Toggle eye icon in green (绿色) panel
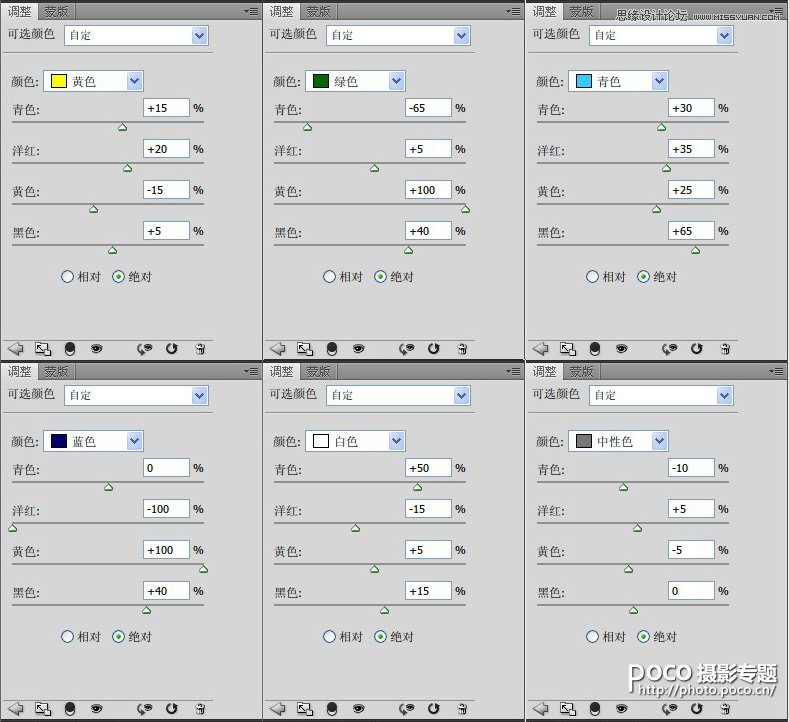Screen dimensions: 790x722 pyautogui.click(x=359, y=349)
